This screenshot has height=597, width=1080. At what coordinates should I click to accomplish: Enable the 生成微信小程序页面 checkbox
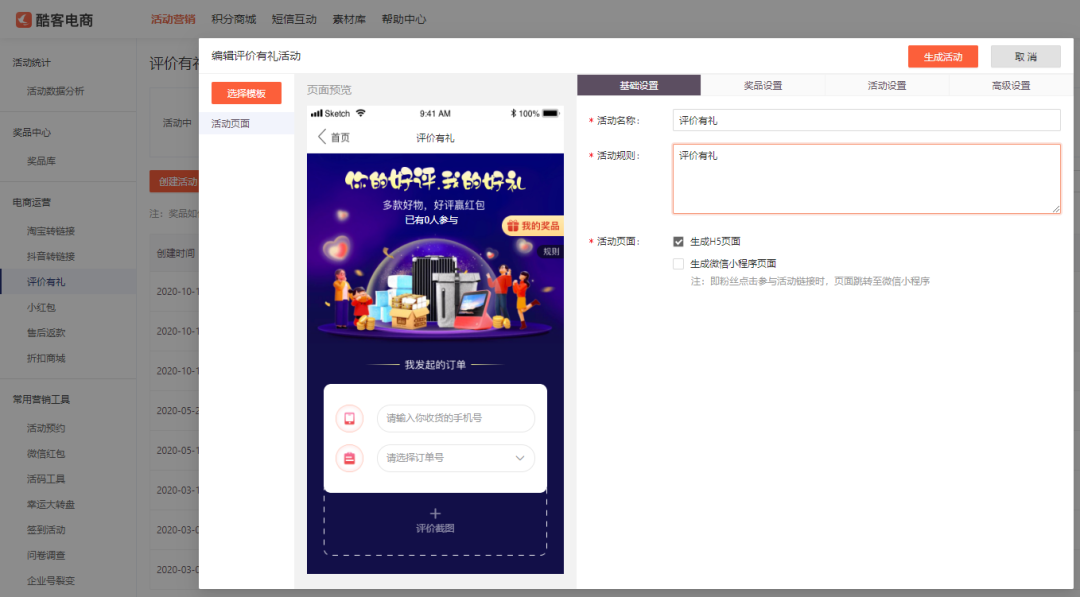click(678, 264)
